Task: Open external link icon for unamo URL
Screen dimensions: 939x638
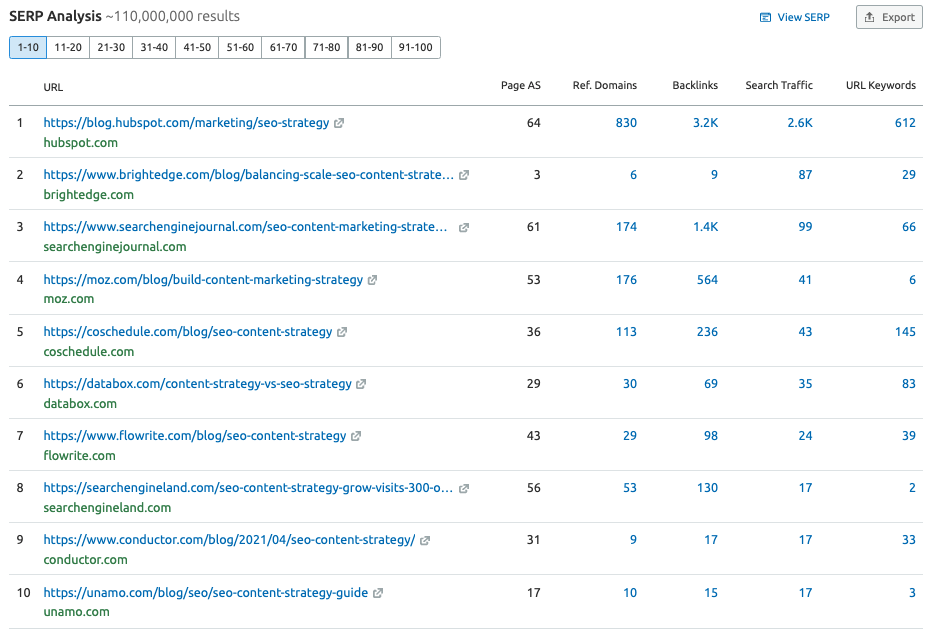Action: 378,593
